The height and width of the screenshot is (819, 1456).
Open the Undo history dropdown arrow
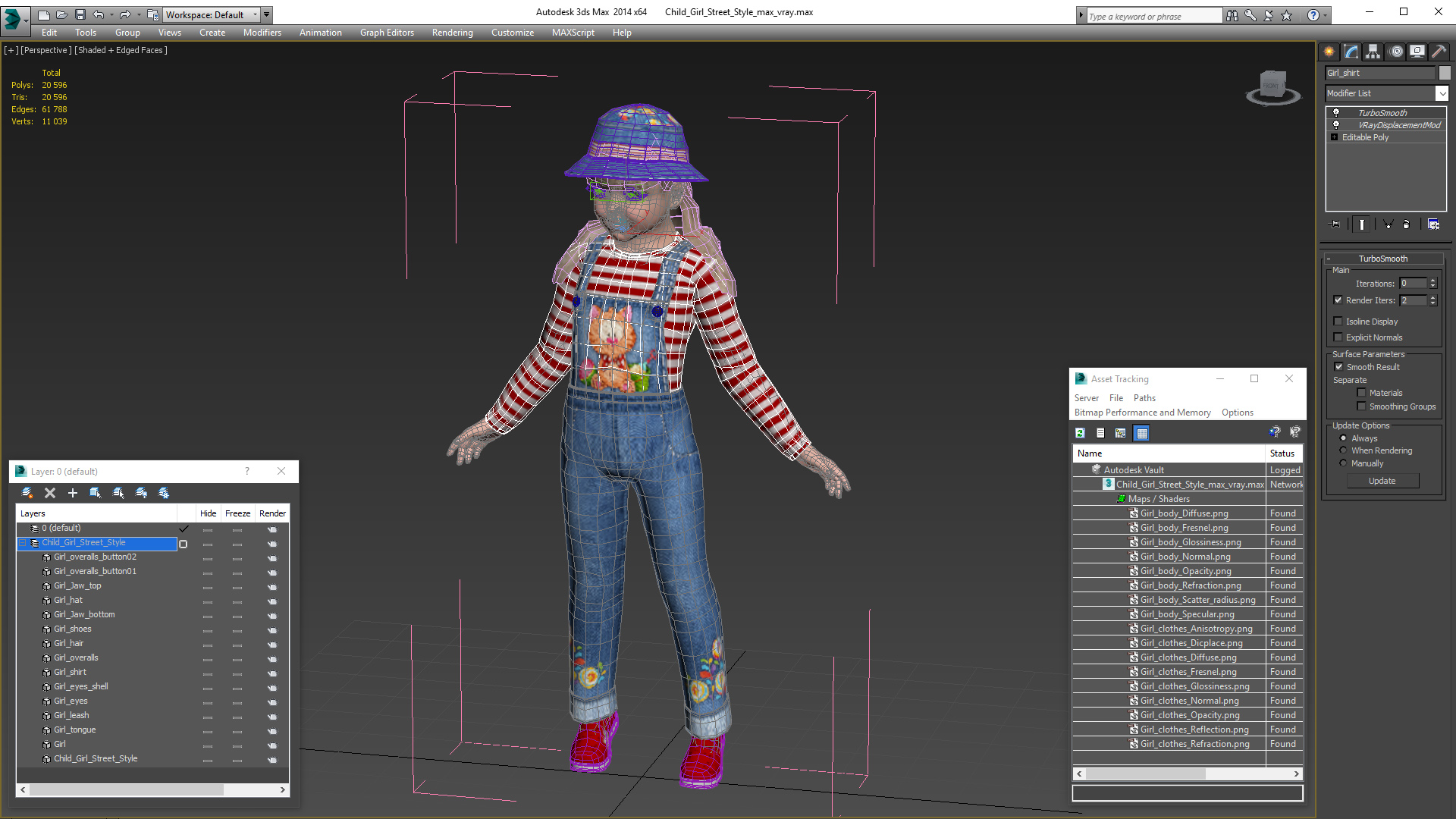pyautogui.click(x=111, y=14)
